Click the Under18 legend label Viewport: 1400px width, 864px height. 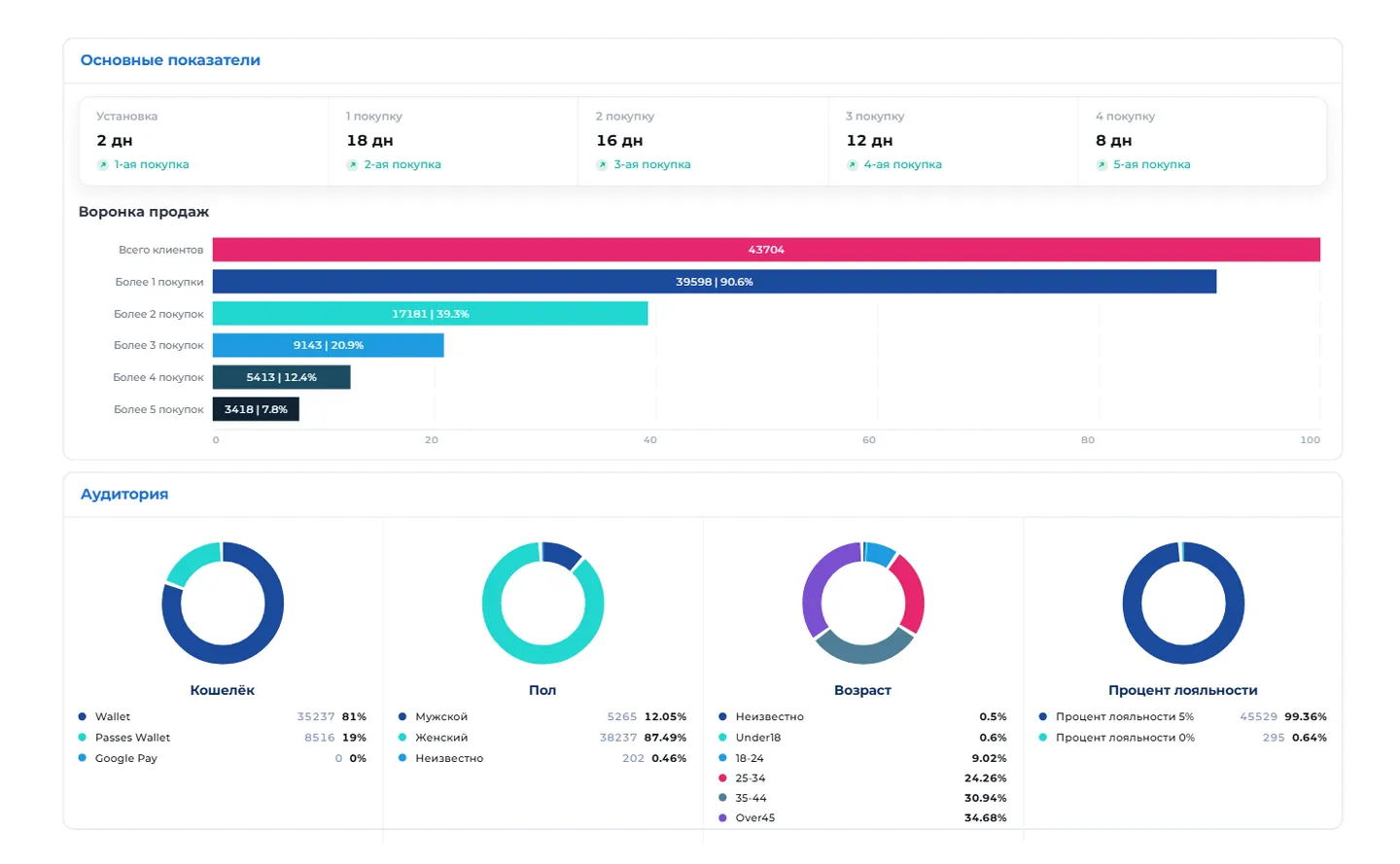pos(758,738)
